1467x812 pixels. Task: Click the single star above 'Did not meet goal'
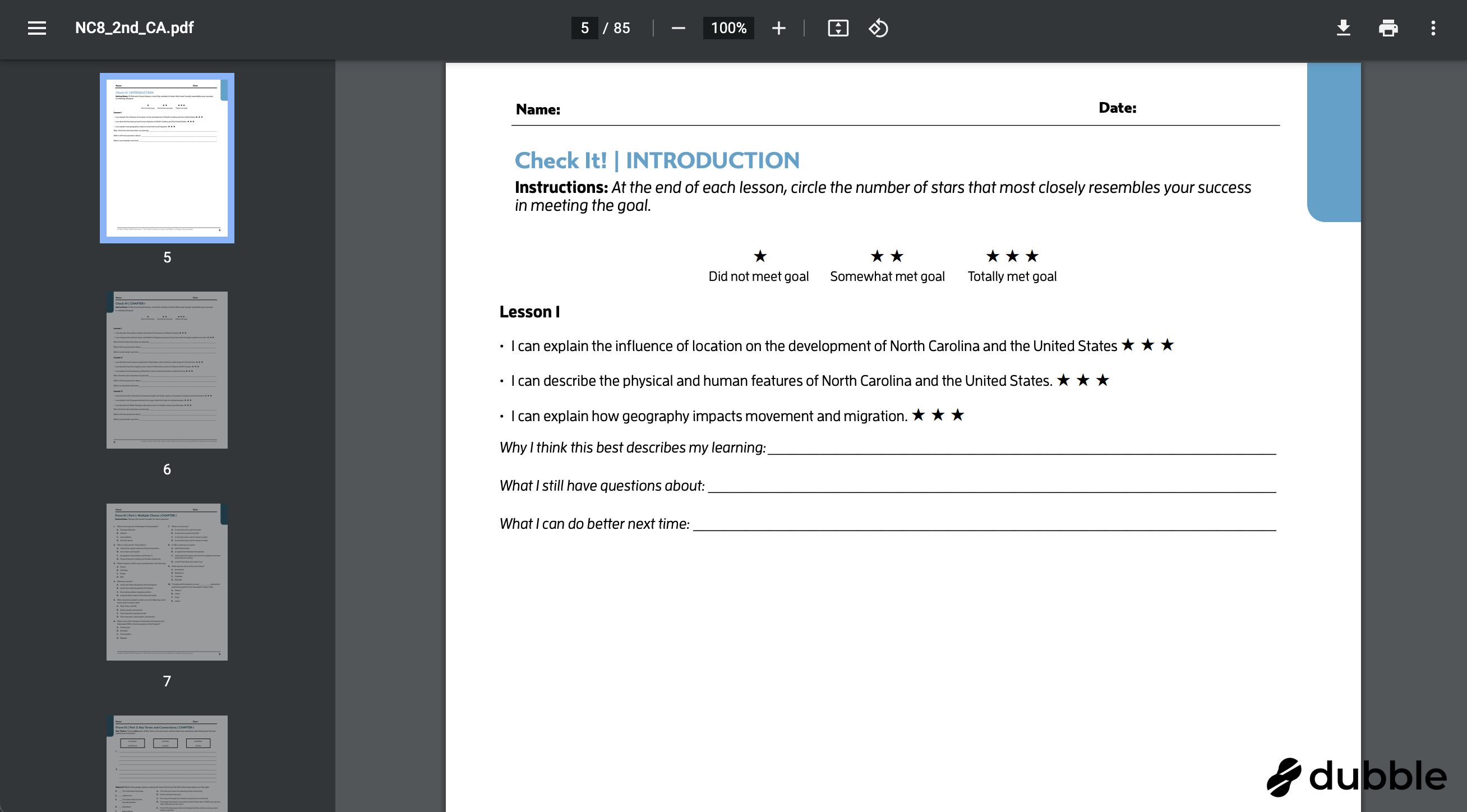pos(760,256)
